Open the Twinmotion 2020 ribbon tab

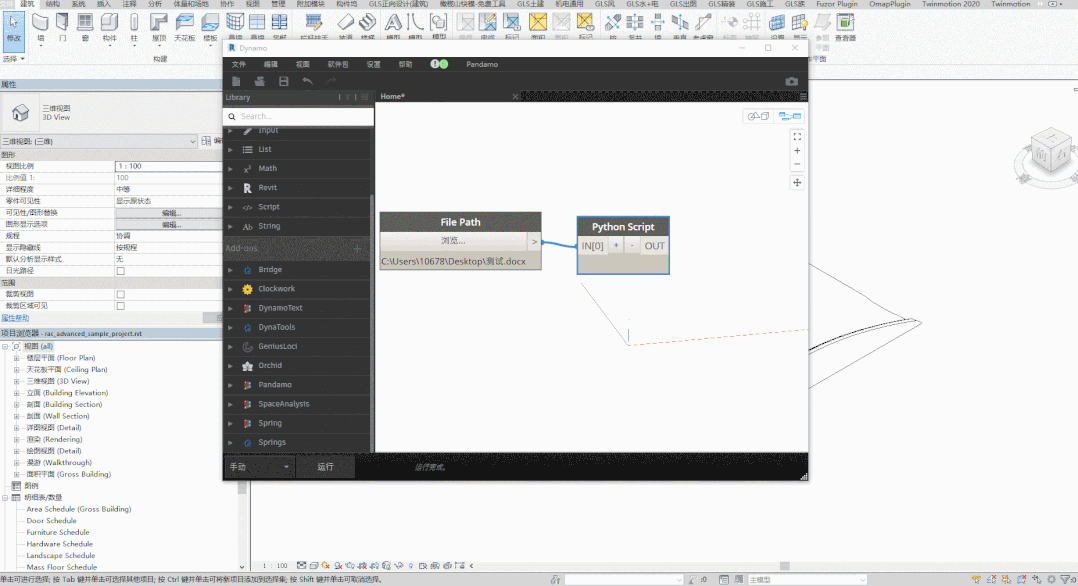[951, 4]
